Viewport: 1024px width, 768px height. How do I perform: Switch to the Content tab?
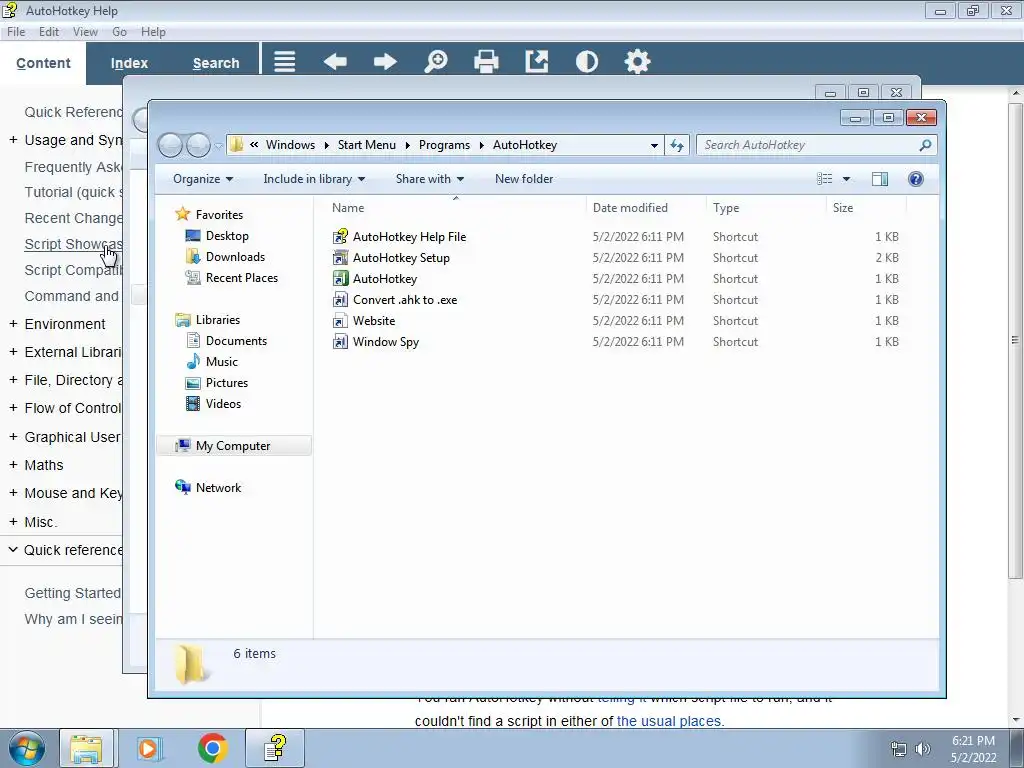tap(43, 63)
